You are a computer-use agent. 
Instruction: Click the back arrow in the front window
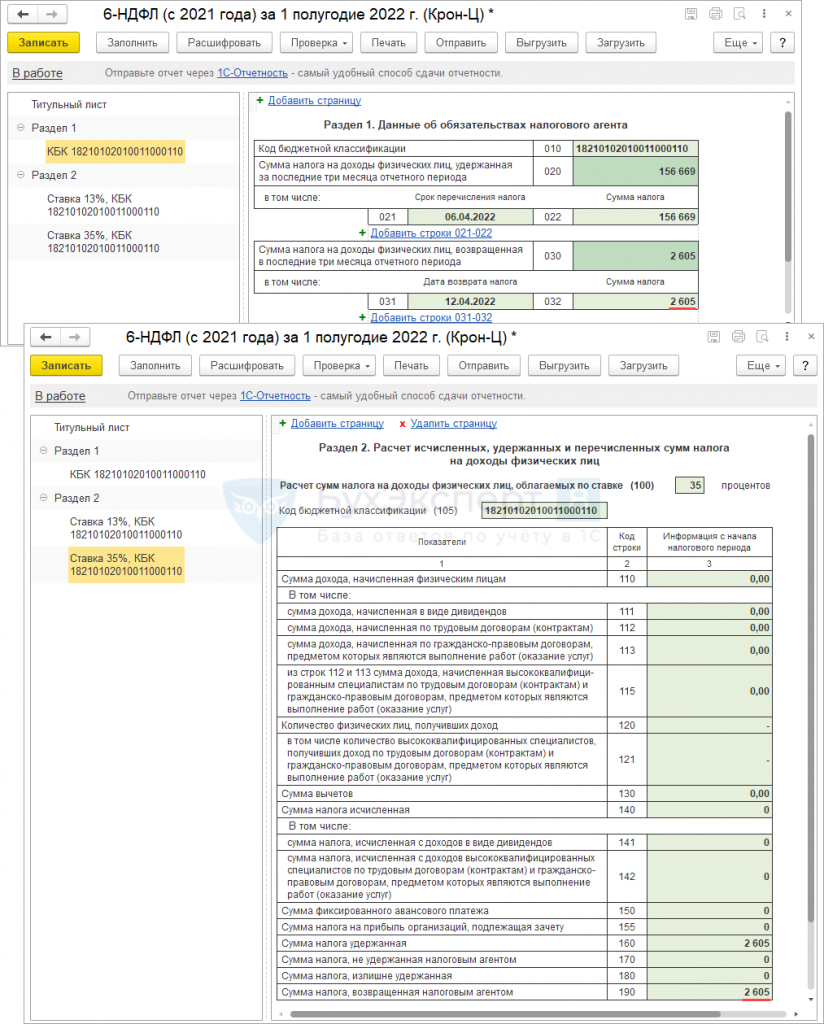[x=46, y=337]
